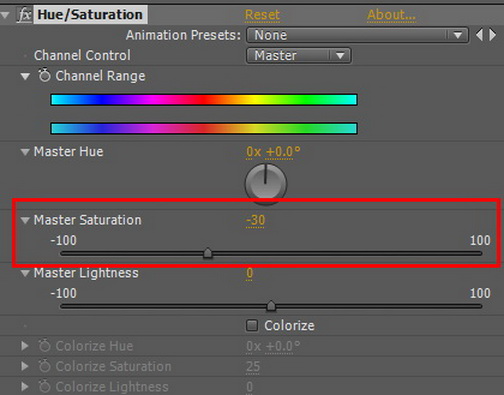This screenshot has height=395, width=504.
Task: Click the Colorize Hue stopwatch icon
Action: click(44, 346)
